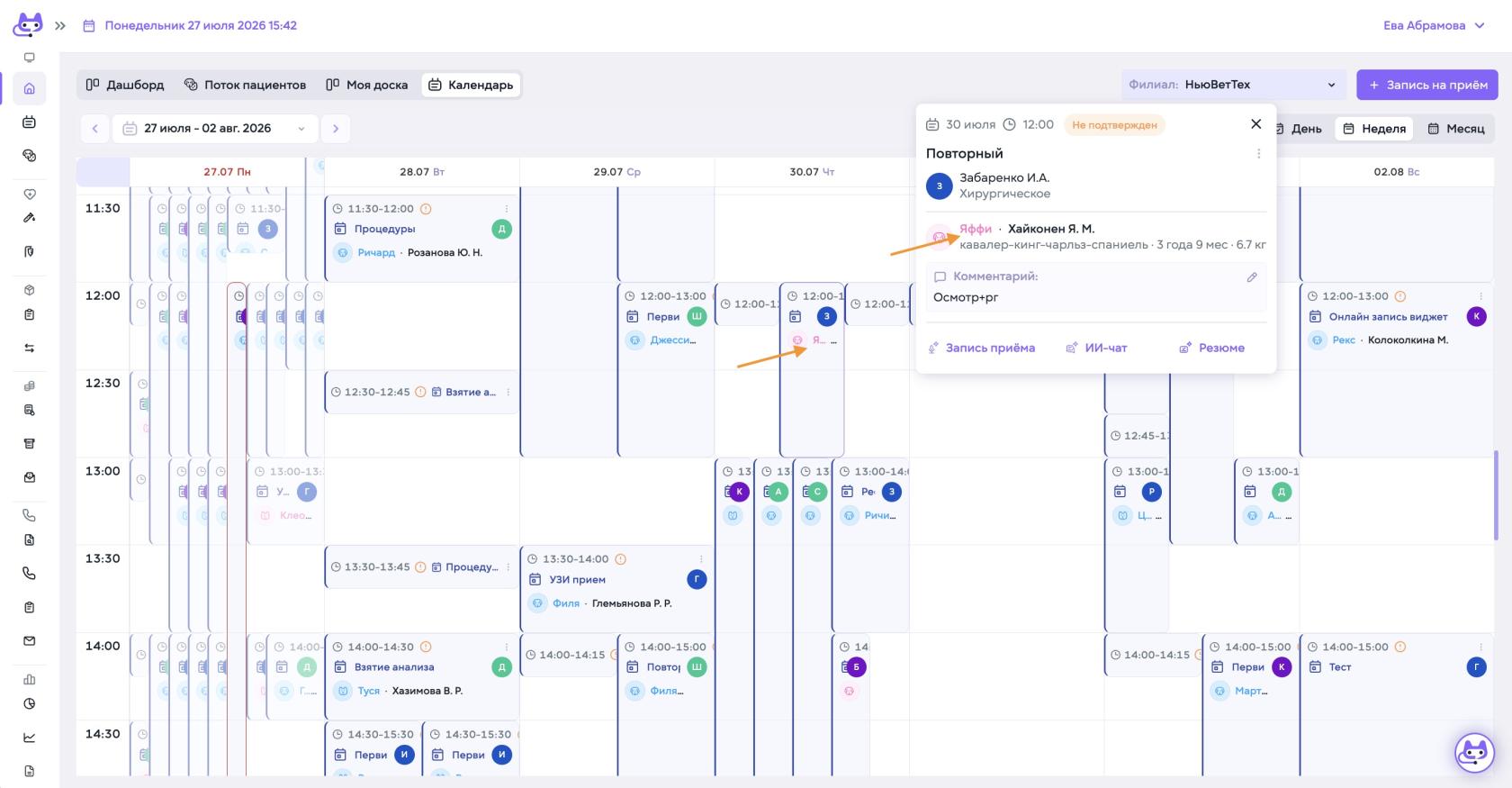Image resolution: width=1512 pixels, height=788 pixels.
Task: Switch to the Поток пациентов tab
Action: [x=245, y=85]
